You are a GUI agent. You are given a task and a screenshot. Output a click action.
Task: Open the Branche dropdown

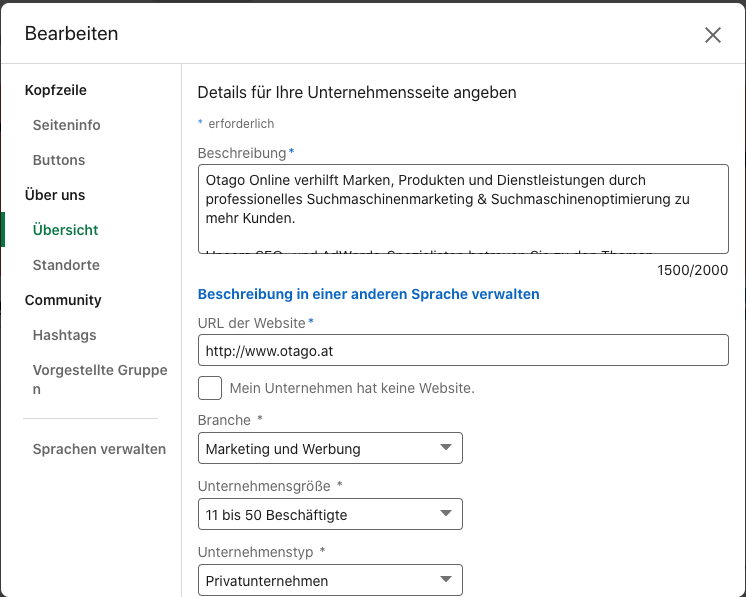pyautogui.click(x=330, y=448)
